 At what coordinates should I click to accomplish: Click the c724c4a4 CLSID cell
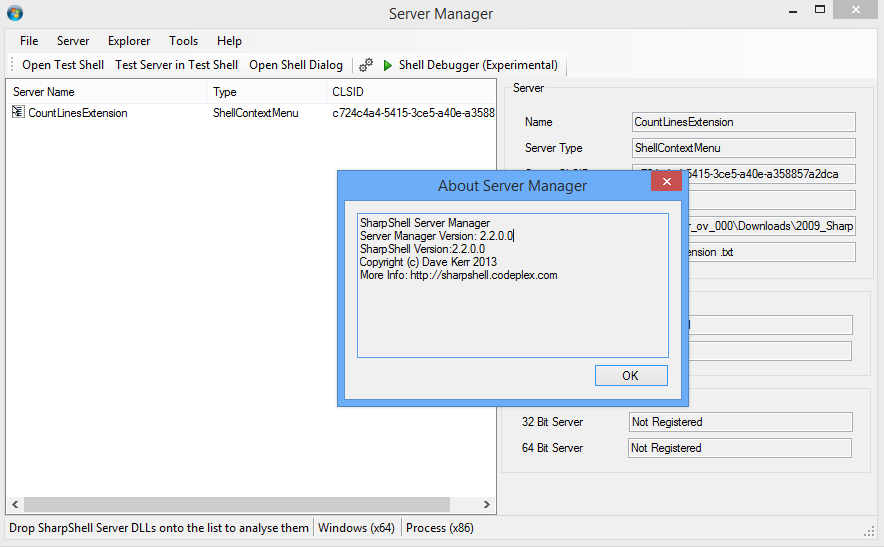pyautogui.click(x=413, y=113)
